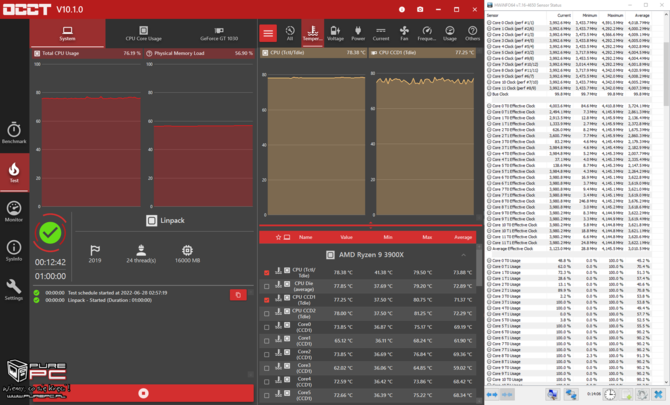Click HWiNFO expand columns arrows button
The height and width of the screenshot is (405, 670).
coord(492,394)
